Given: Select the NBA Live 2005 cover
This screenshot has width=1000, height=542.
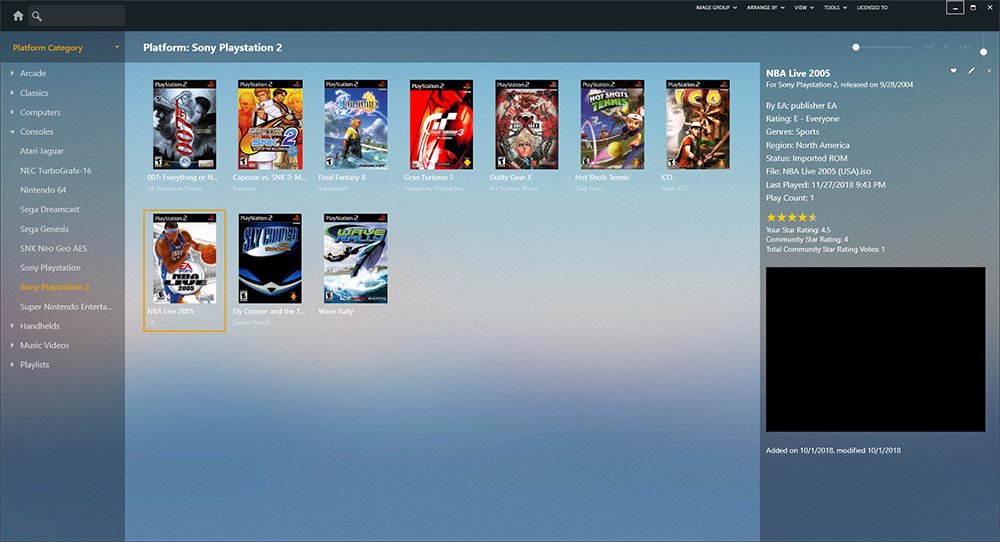Looking at the screenshot, I should [x=184, y=258].
